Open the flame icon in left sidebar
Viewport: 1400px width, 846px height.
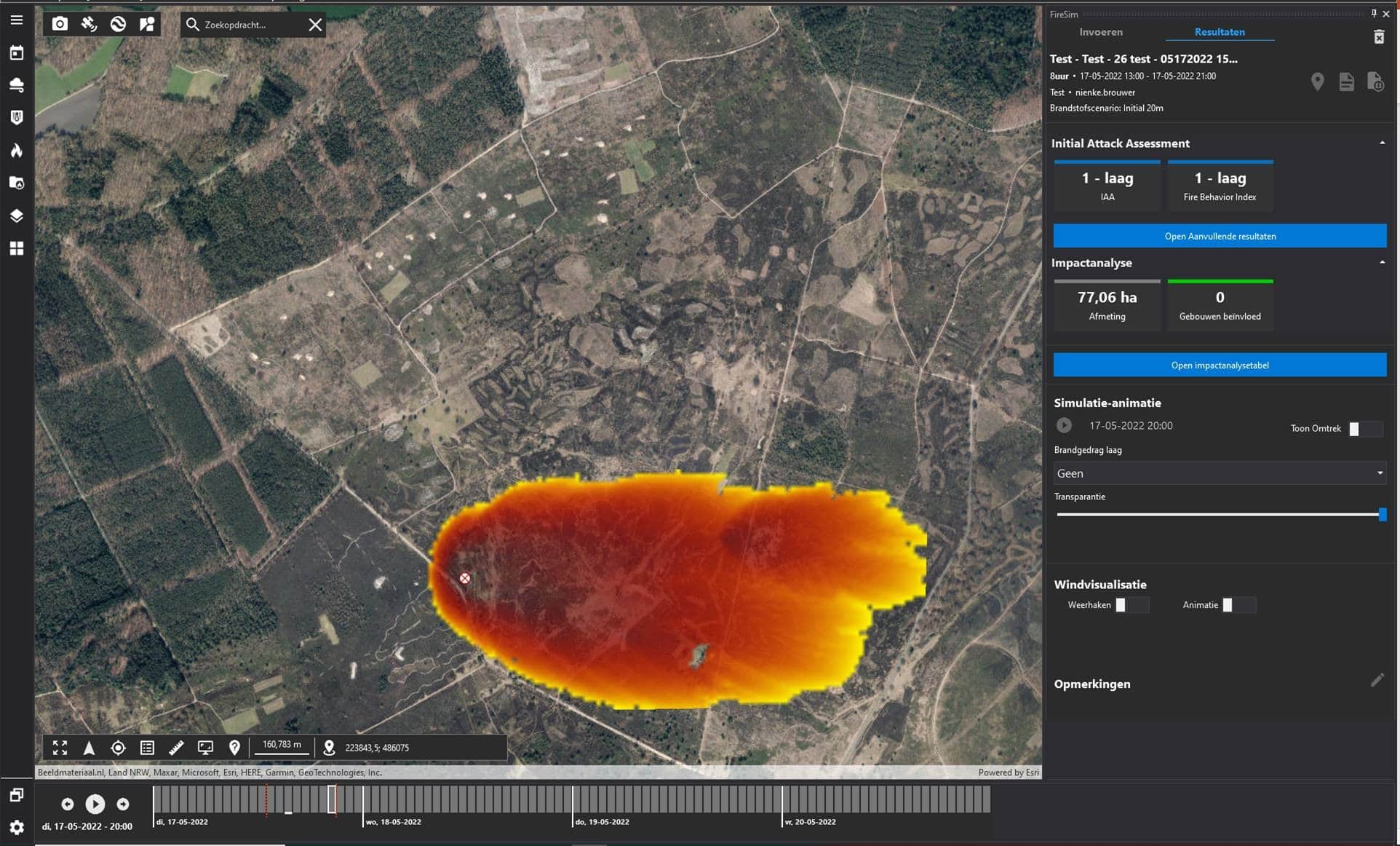[16, 150]
